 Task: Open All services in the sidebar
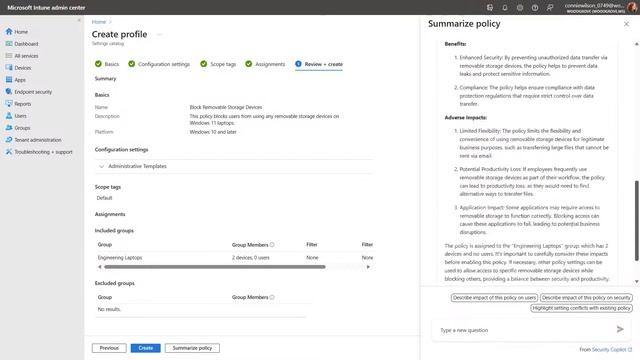coord(22,56)
